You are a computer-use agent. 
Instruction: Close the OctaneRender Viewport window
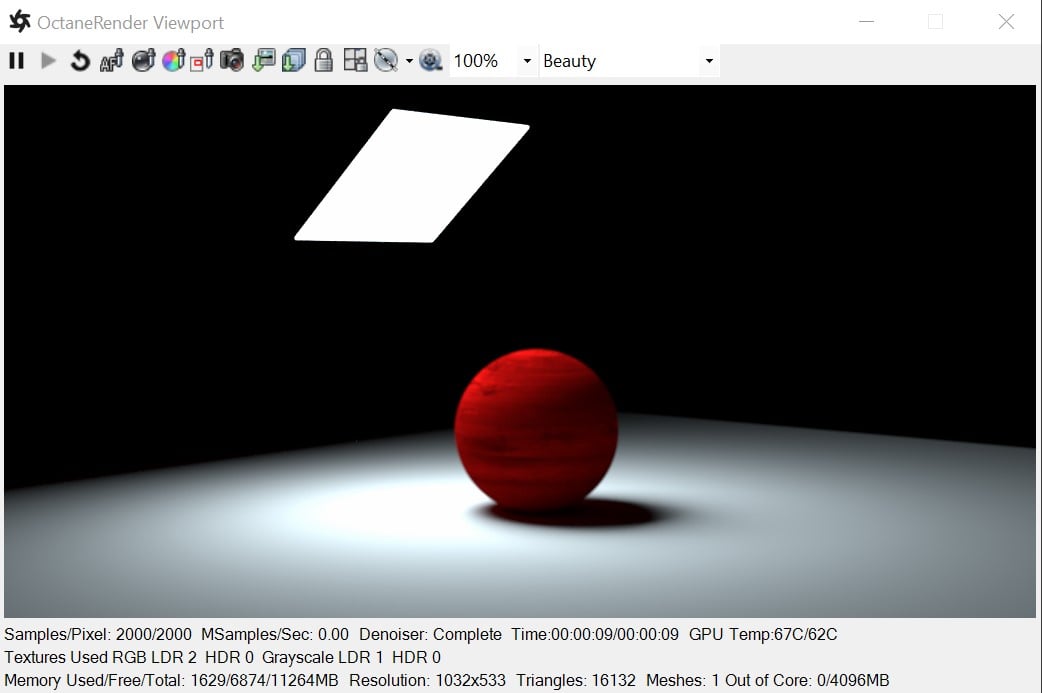pos(1006,21)
